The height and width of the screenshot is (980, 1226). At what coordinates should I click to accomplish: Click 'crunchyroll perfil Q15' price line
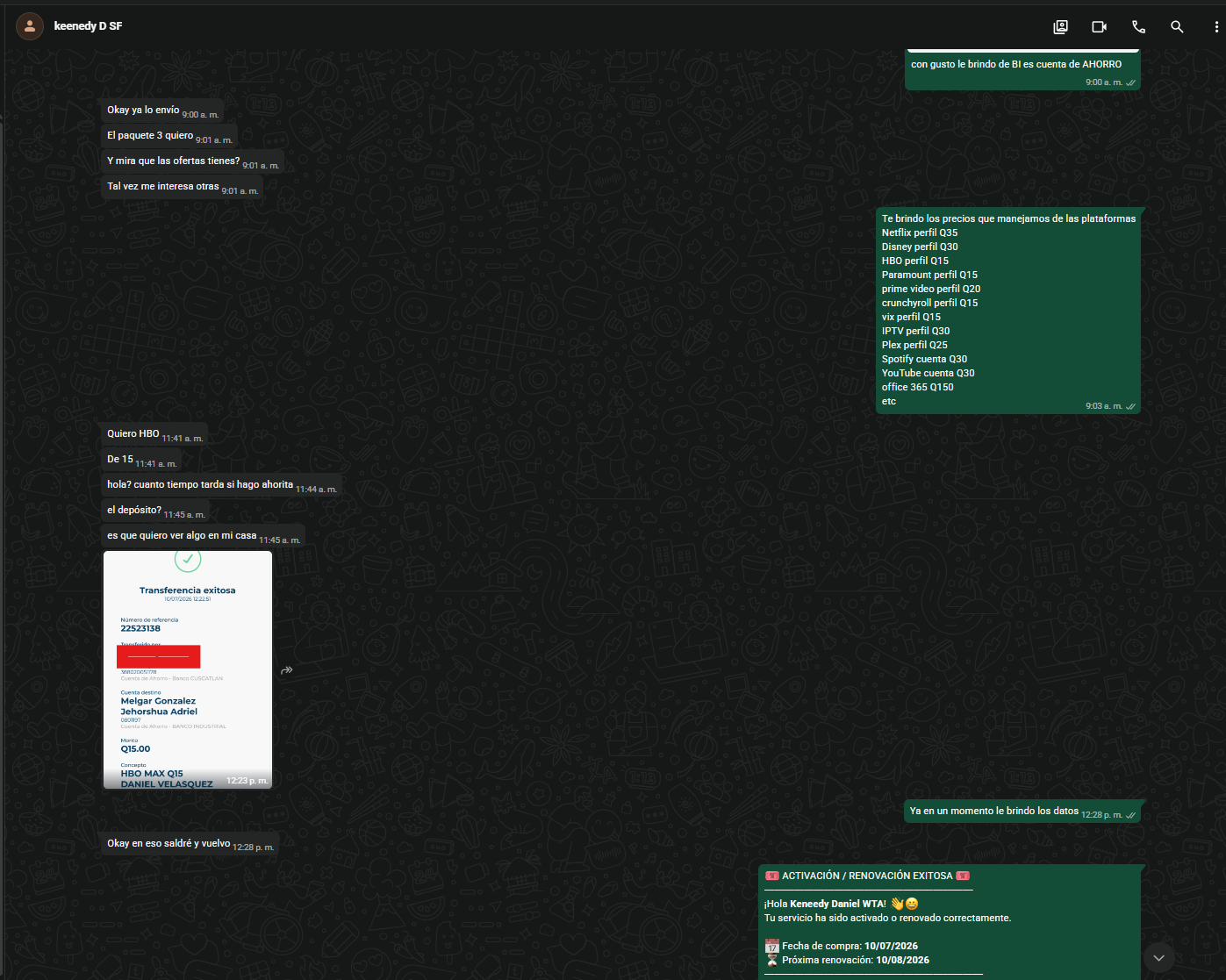pyautogui.click(x=929, y=303)
